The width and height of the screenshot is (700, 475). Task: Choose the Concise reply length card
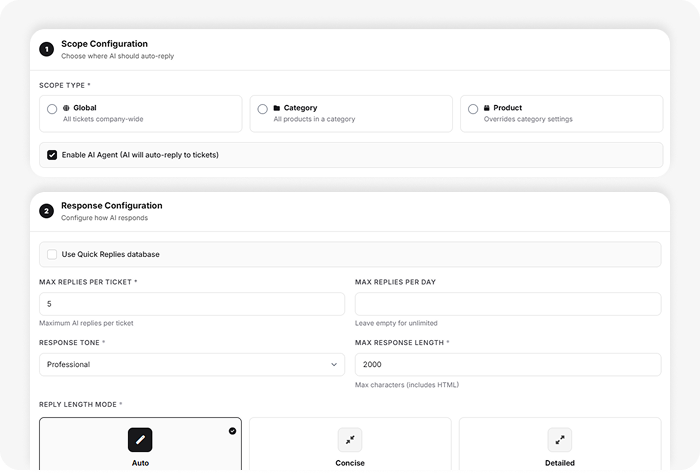(350, 446)
